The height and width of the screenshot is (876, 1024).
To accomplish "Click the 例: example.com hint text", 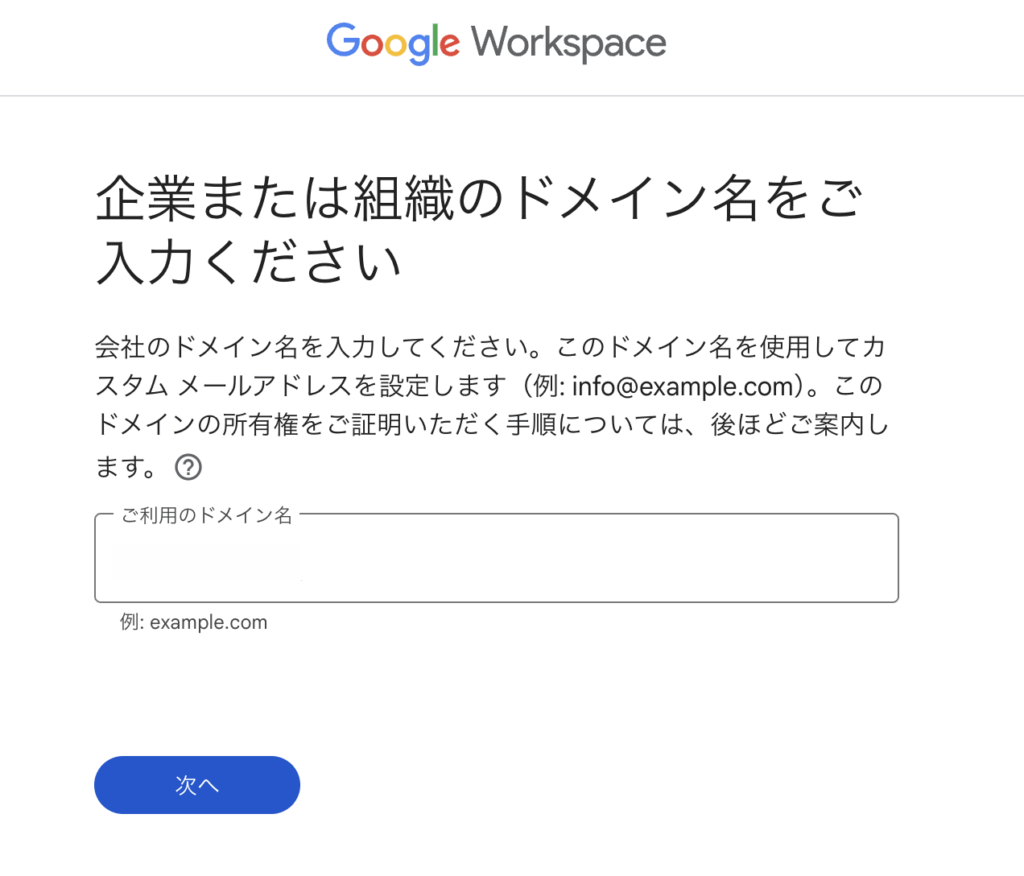I will click(194, 622).
